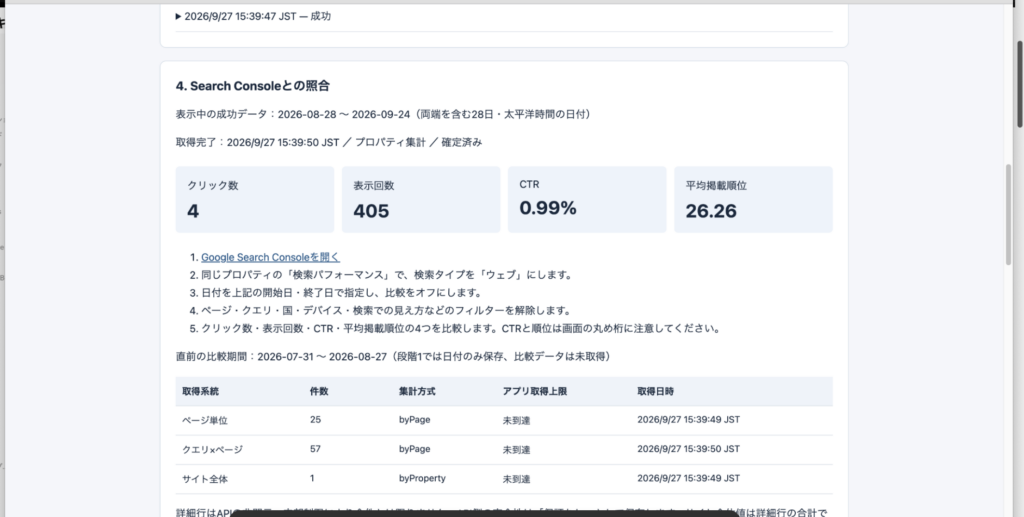1024x517 pixels.
Task: Click the count 57 in クエリ×ページ row
Action: [x=315, y=449]
